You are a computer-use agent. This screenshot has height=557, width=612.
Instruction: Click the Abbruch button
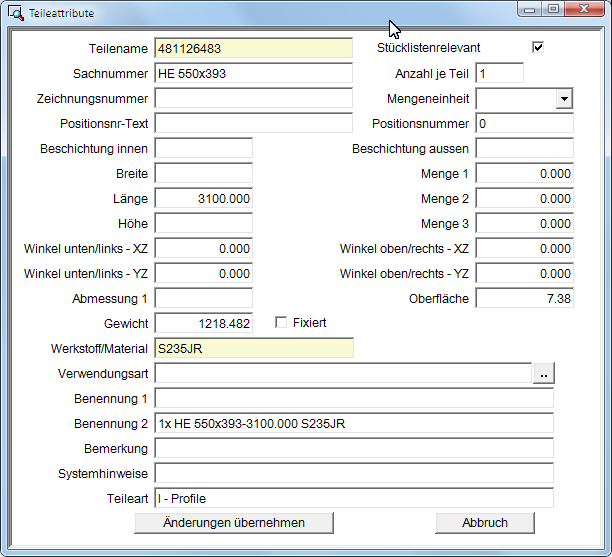[484, 523]
